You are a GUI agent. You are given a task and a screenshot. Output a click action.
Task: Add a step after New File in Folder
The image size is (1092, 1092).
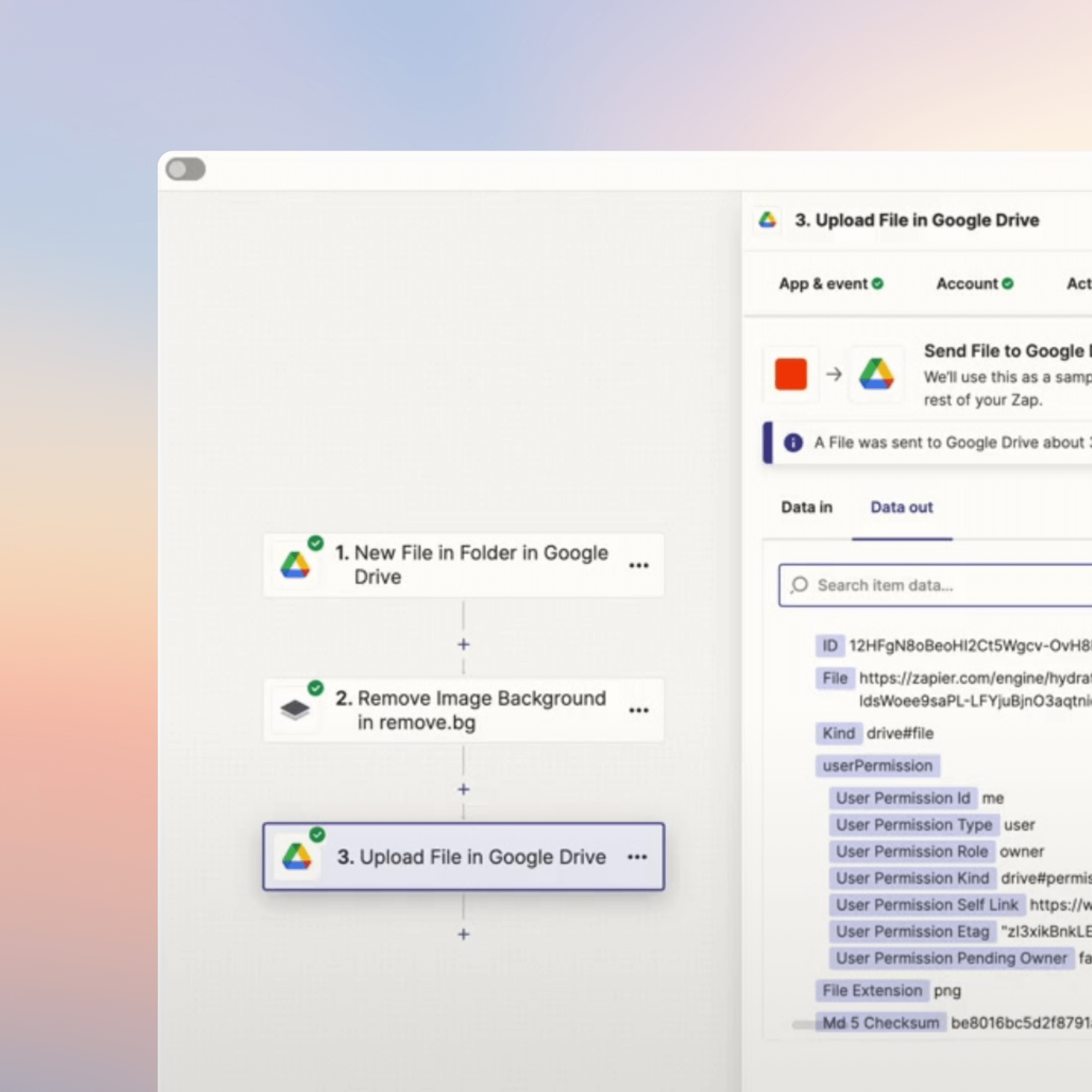(x=464, y=644)
